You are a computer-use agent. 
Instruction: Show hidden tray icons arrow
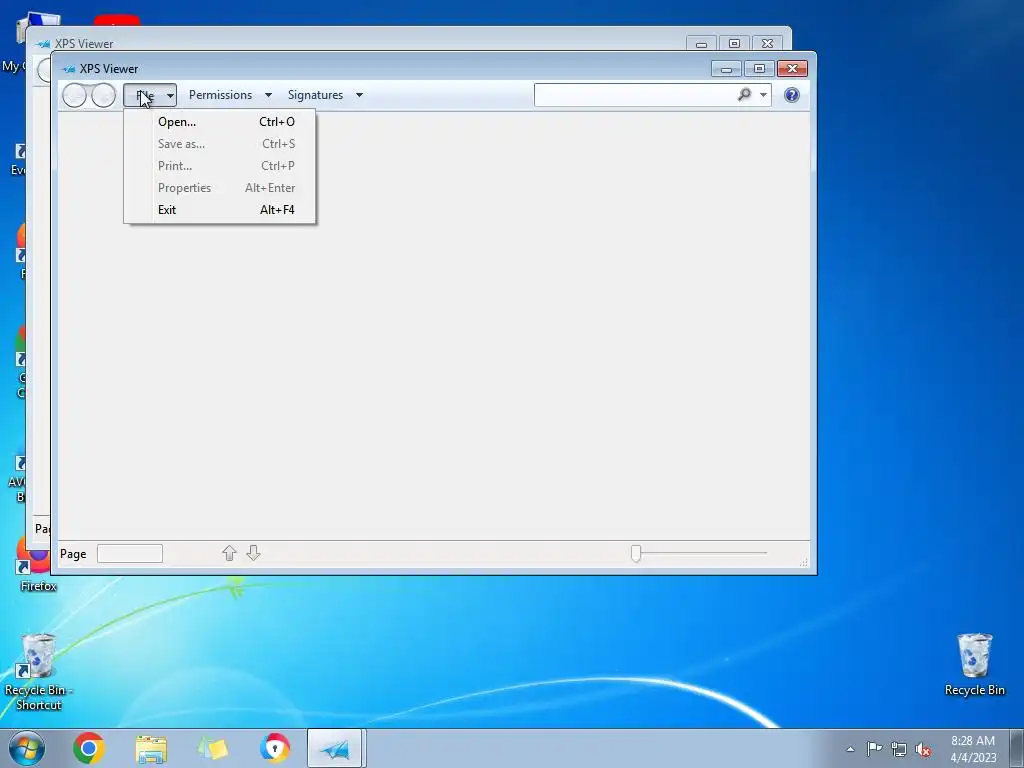coord(850,749)
